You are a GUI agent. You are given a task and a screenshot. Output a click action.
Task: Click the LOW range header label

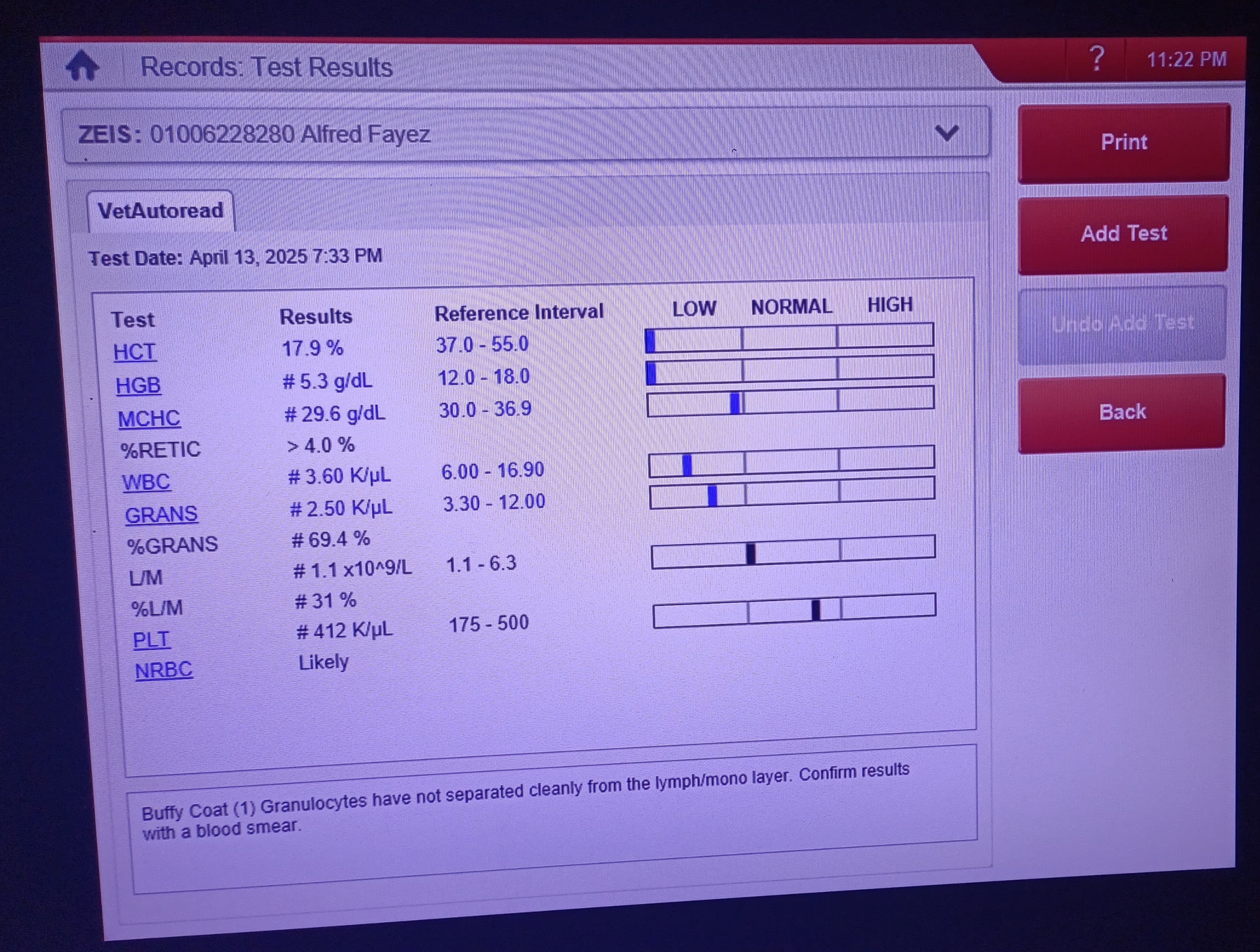[x=694, y=308]
